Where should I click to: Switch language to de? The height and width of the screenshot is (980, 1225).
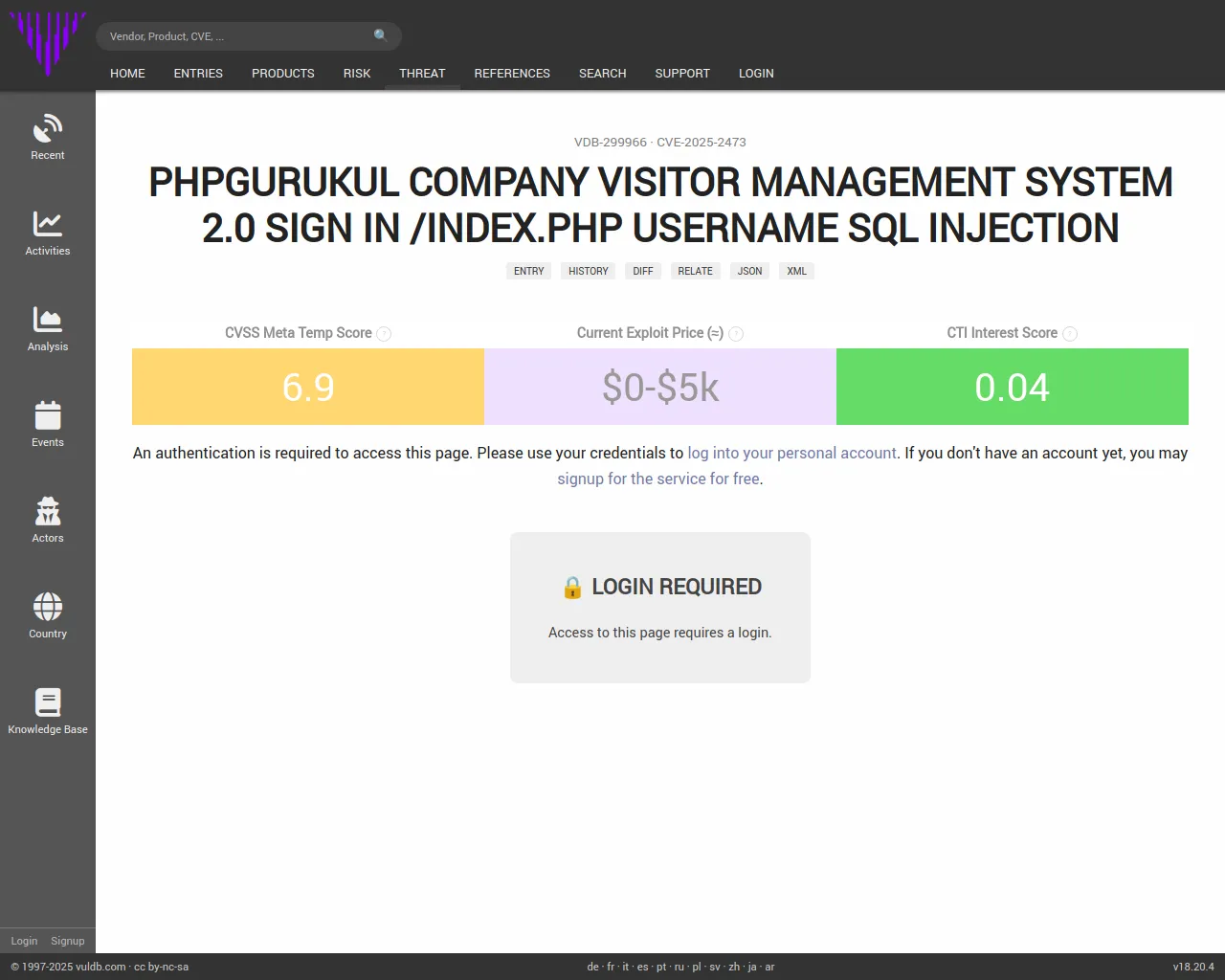pos(593,967)
